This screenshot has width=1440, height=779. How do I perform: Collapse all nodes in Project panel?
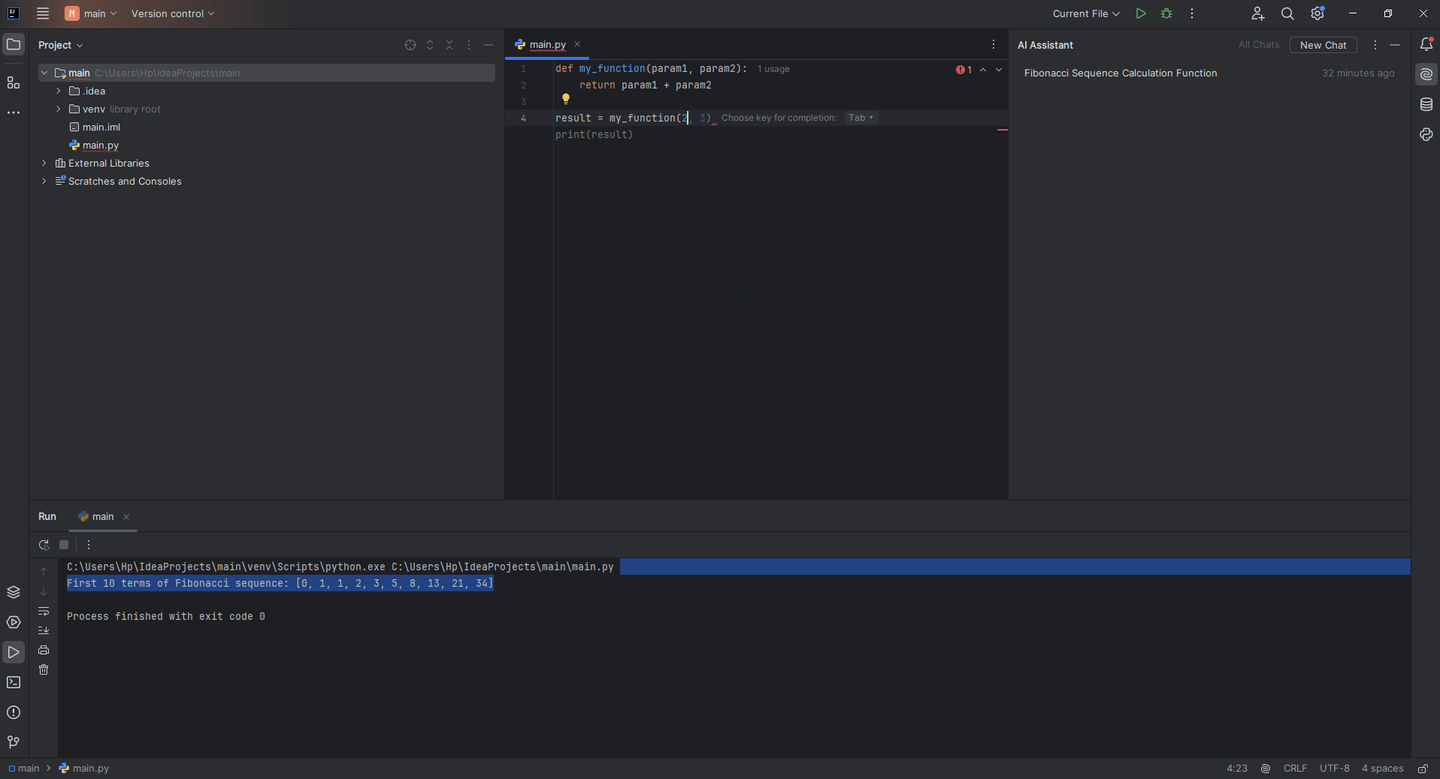coord(449,45)
